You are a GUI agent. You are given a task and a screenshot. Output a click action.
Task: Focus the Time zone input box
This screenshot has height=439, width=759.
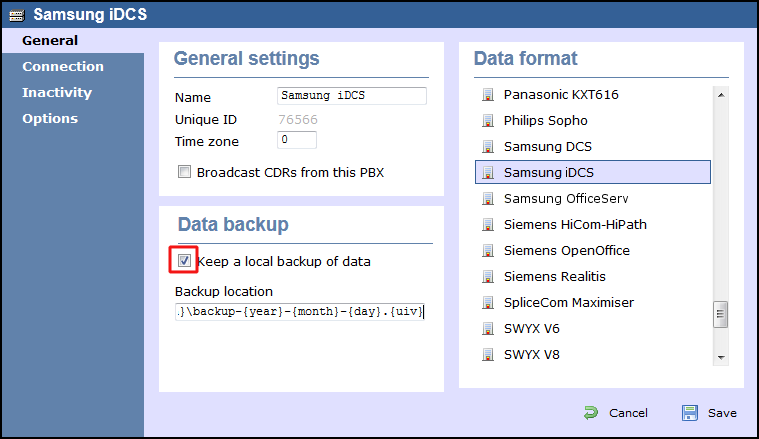coord(297,140)
